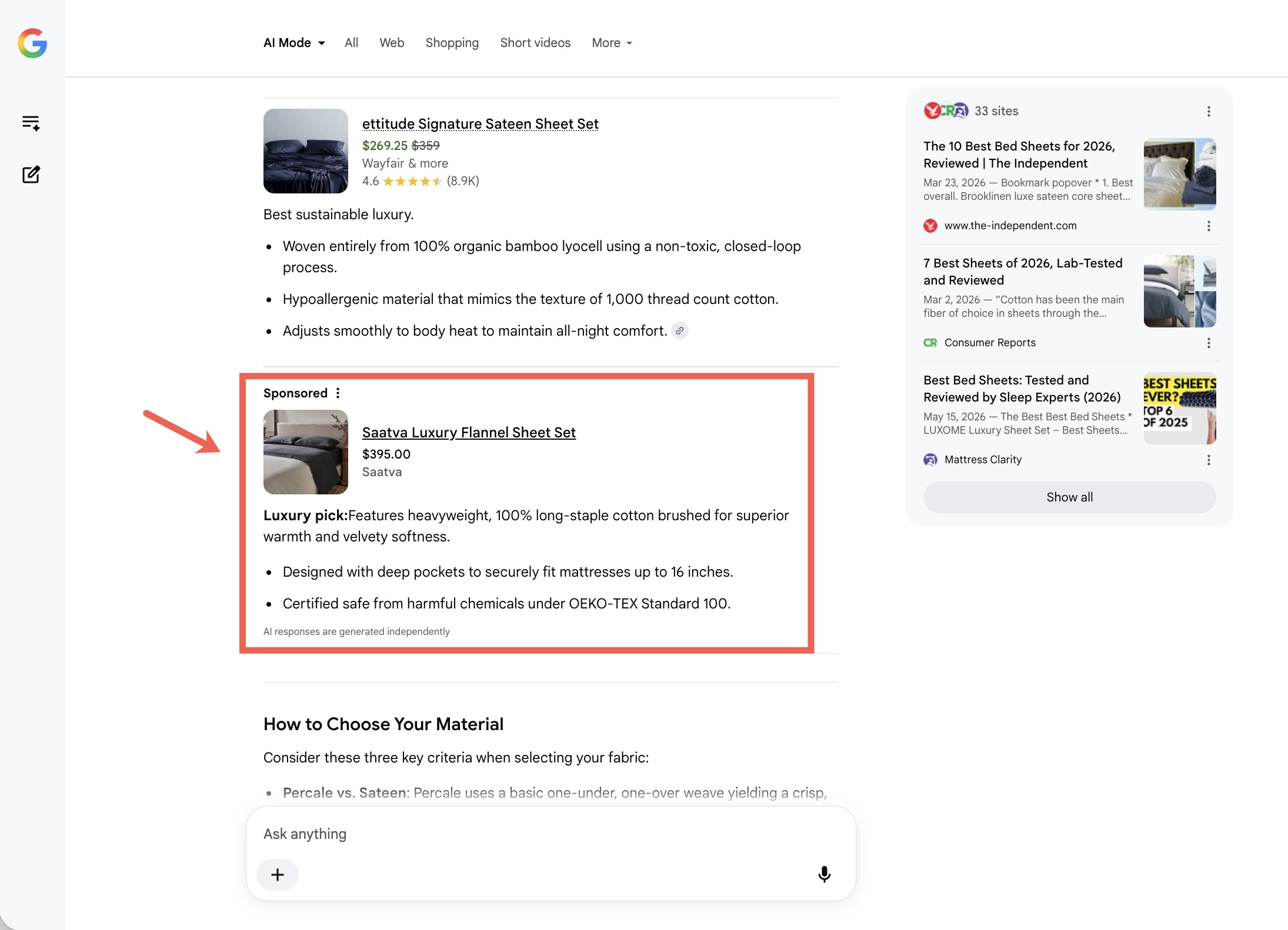This screenshot has width=1288, height=930.
Task: Click the link icon after all-night comfort
Action: 680,331
